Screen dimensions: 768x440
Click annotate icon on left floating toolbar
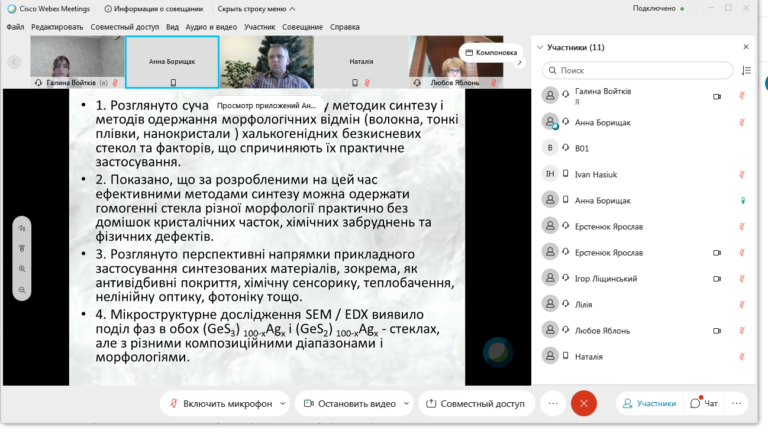(x=22, y=228)
